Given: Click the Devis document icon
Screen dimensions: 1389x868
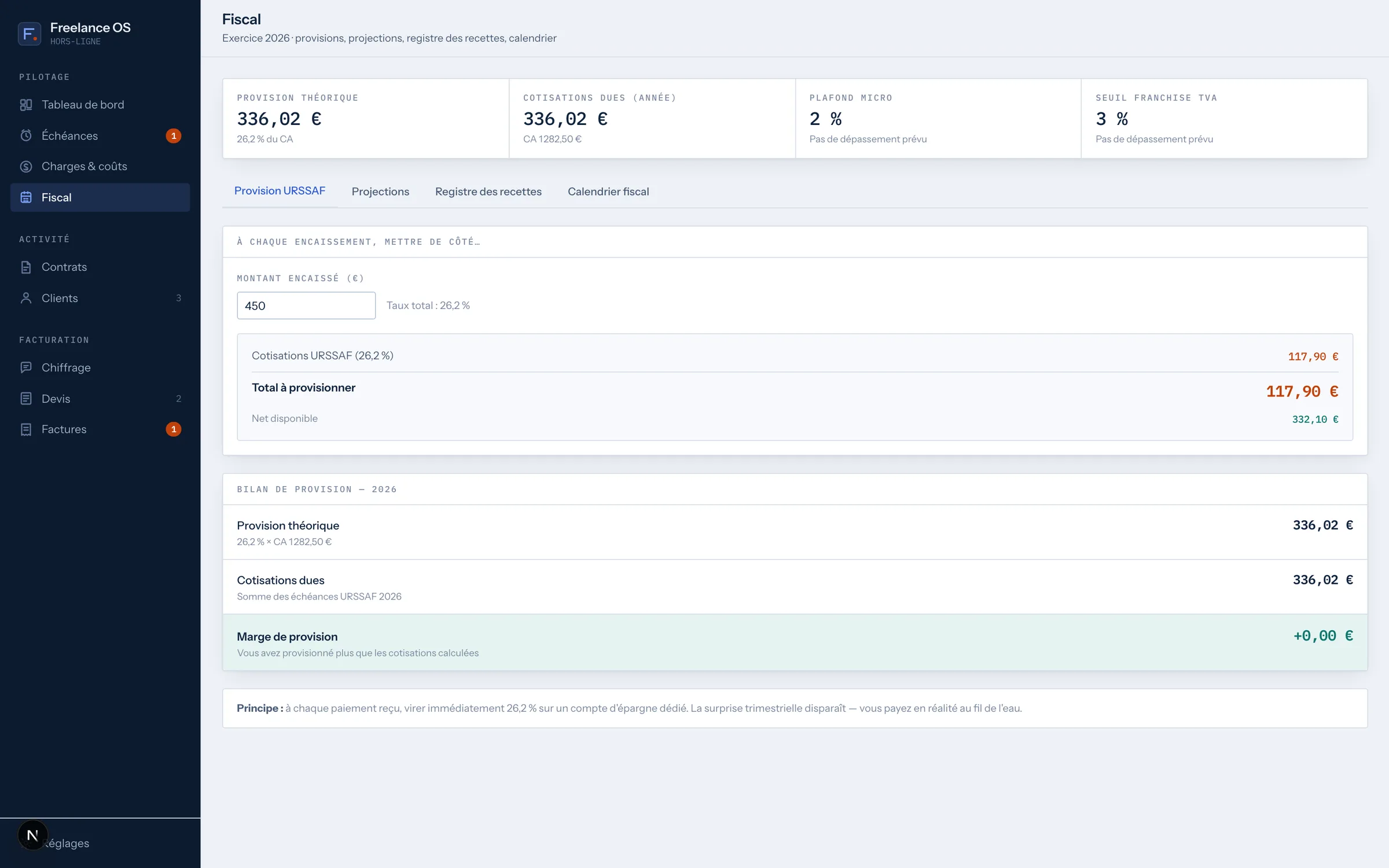Looking at the screenshot, I should 26,399.
